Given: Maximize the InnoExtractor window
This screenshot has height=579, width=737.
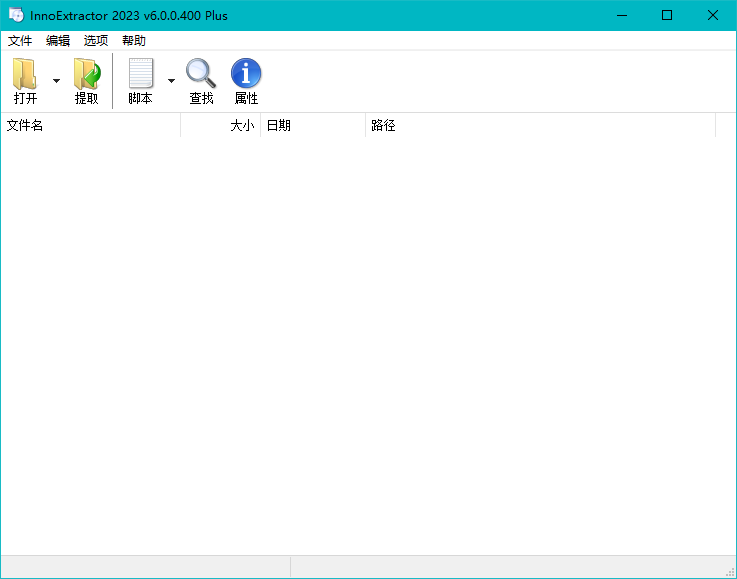Looking at the screenshot, I should pos(667,16).
